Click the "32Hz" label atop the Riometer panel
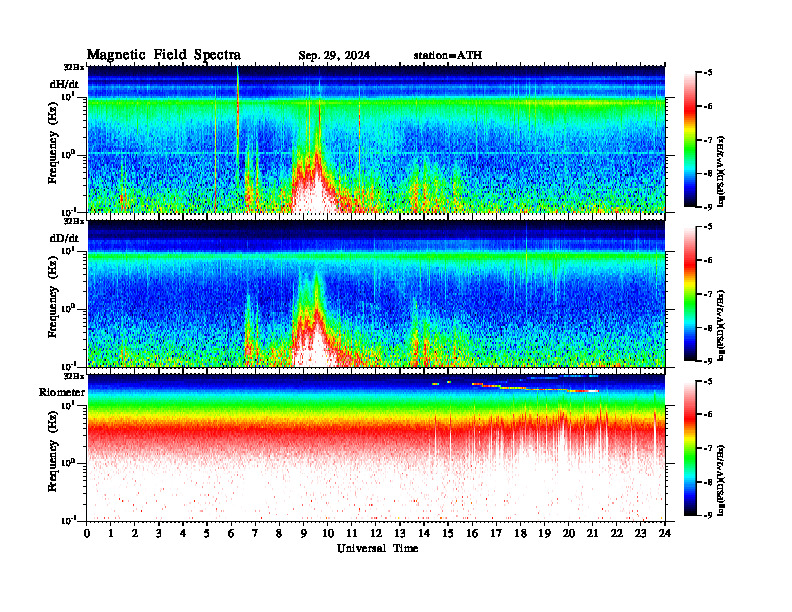Screen dimensions: 792x612 [x=74, y=376]
